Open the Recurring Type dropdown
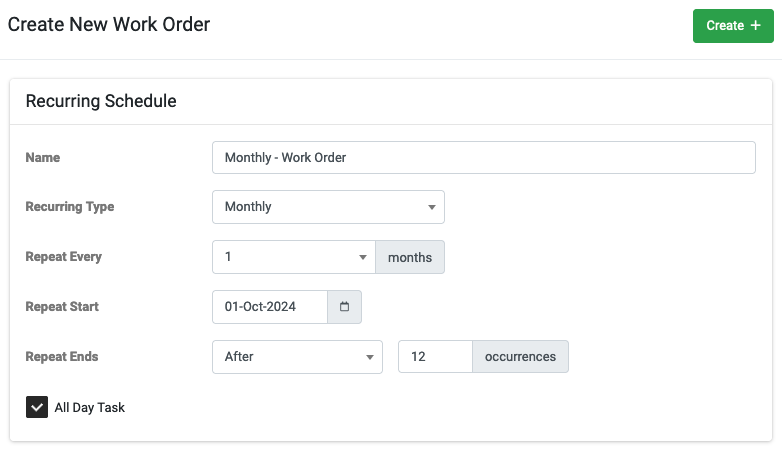Viewport: 782px width, 455px height. coord(328,207)
